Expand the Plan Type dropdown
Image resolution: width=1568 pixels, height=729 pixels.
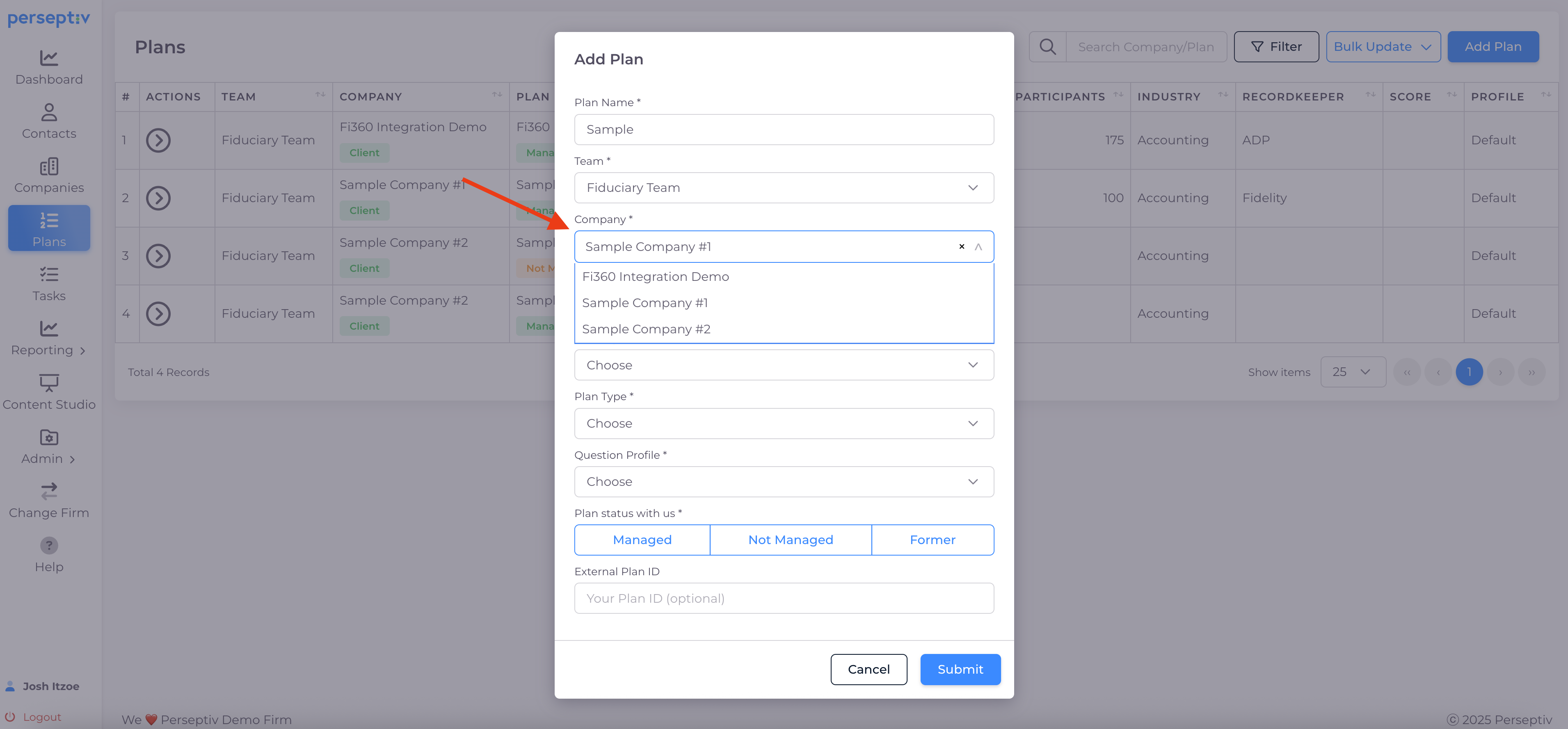[784, 424]
